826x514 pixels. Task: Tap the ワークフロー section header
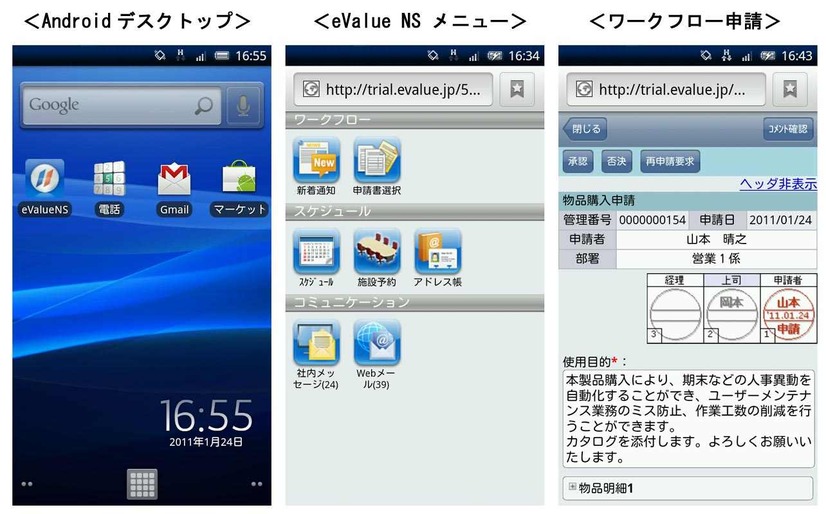(x=415, y=120)
